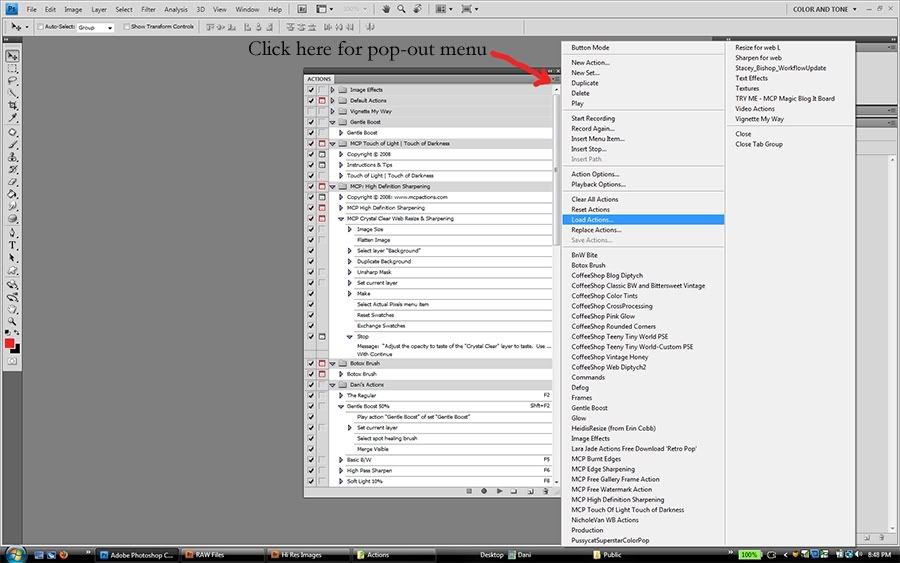Screen dimensions: 900x563
Task: Select the Eyedropper tool
Action: (12, 118)
